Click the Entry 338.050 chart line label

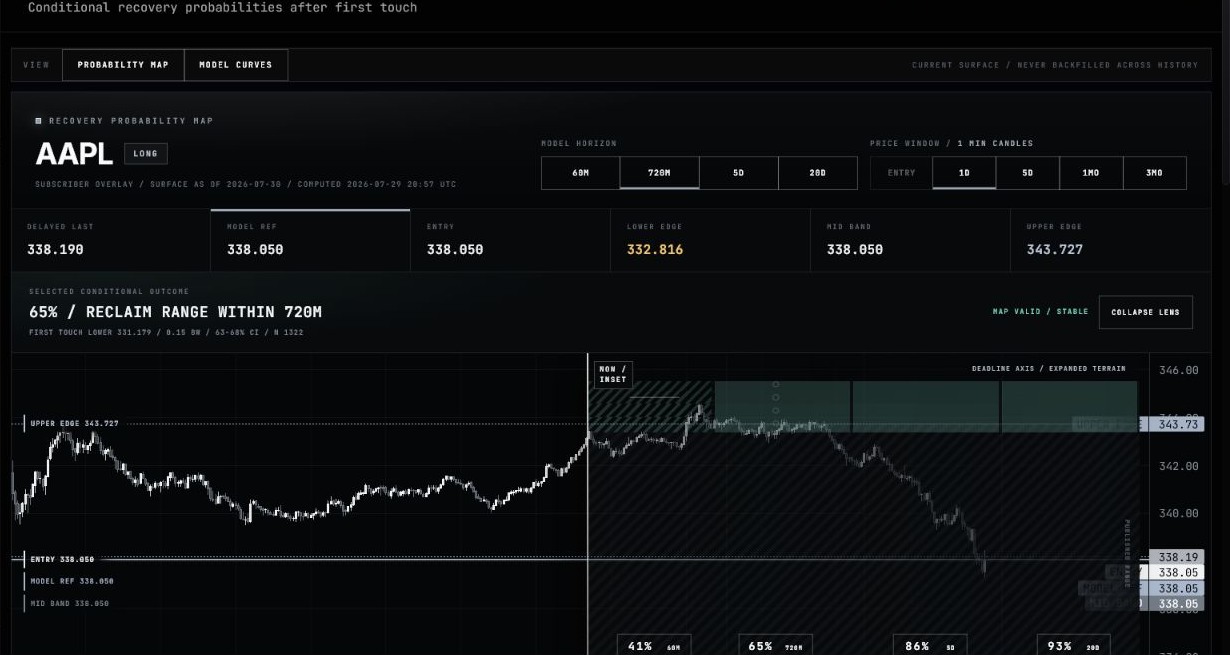(60, 559)
